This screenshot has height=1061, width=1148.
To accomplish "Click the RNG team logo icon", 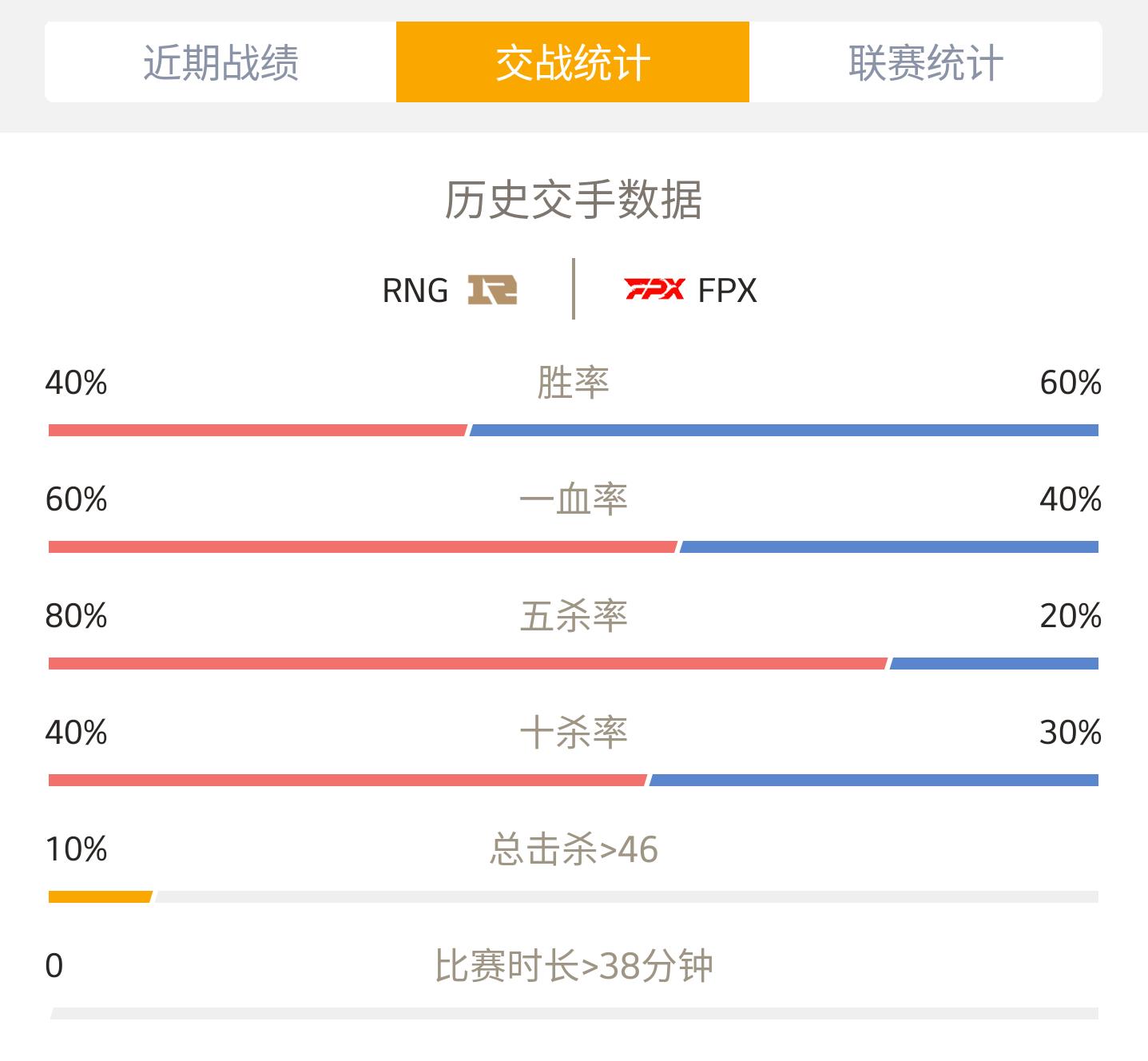I will (492, 290).
